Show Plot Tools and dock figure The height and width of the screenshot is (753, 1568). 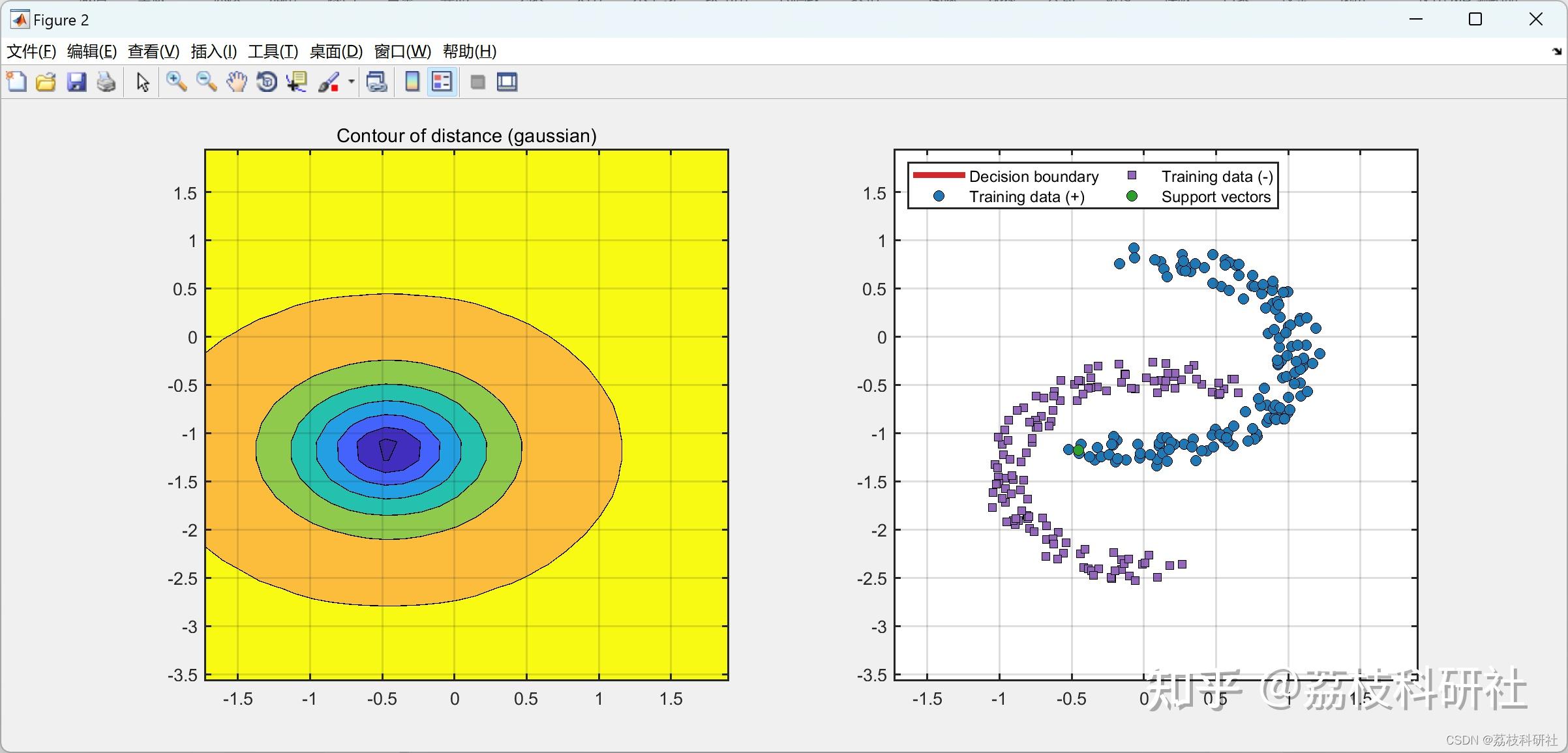(507, 82)
